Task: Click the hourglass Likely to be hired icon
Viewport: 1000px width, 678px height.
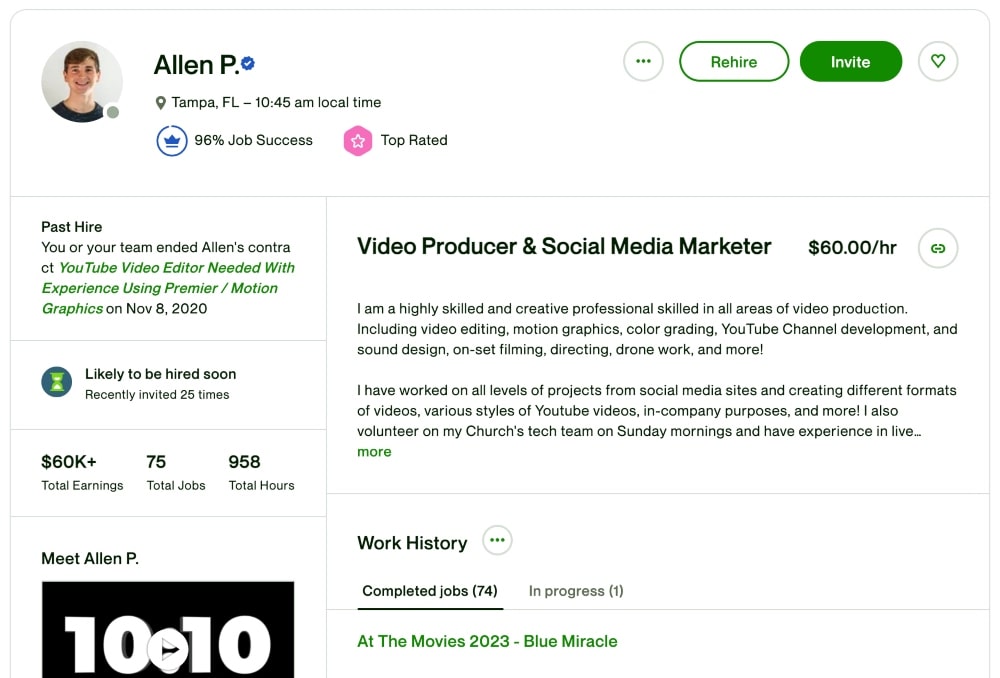Action: [x=57, y=381]
